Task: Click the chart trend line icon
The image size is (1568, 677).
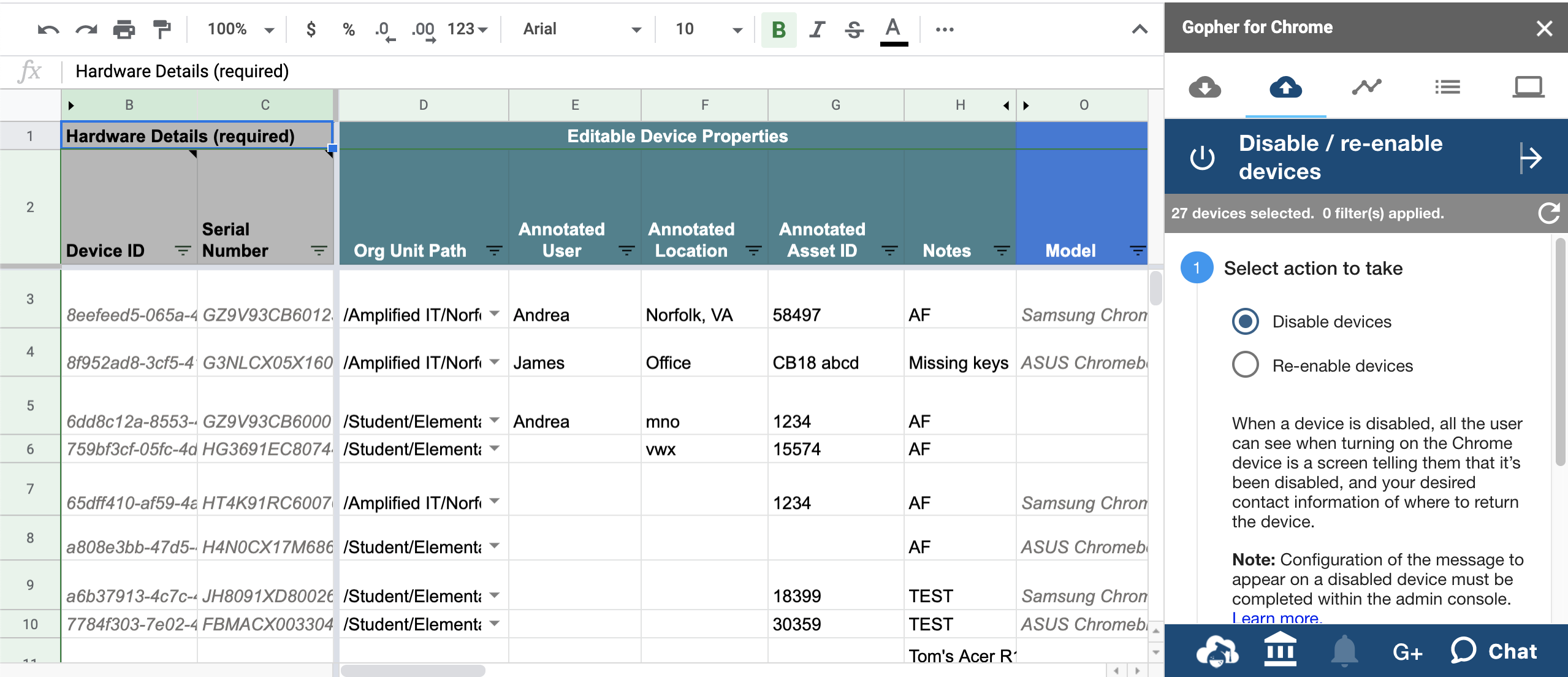Action: pyautogui.click(x=1366, y=87)
